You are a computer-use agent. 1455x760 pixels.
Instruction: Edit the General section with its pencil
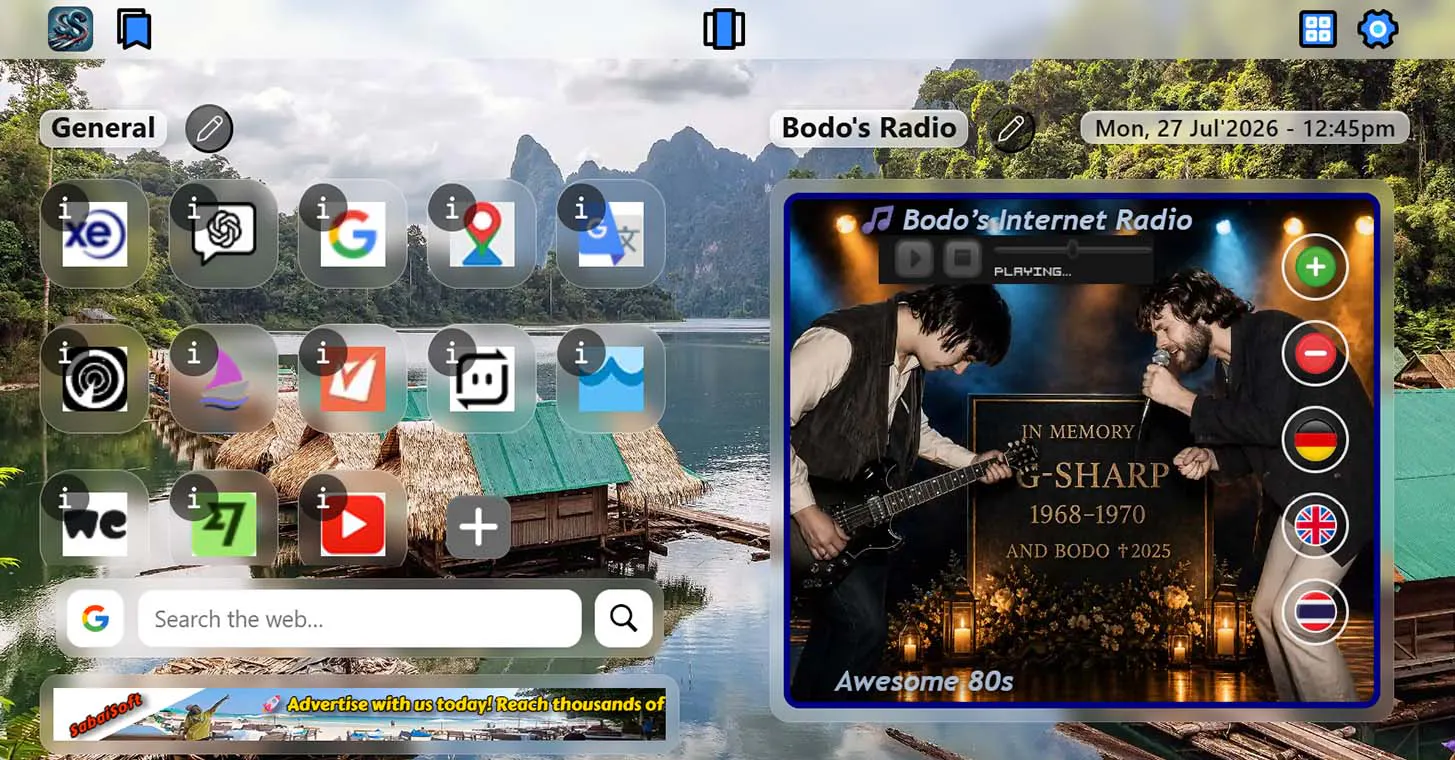point(209,129)
